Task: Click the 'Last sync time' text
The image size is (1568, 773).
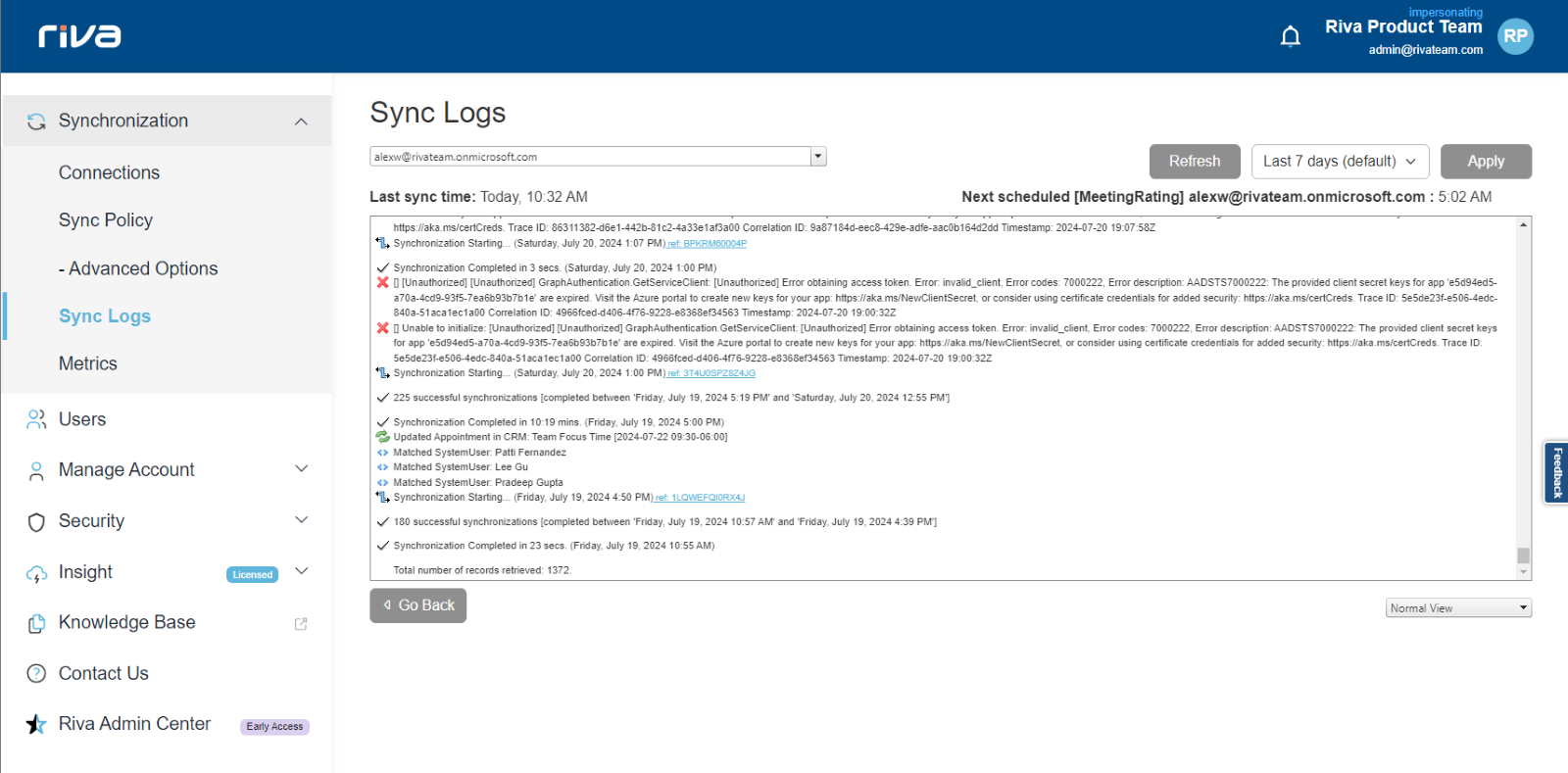Action: pyautogui.click(x=422, y=197)
